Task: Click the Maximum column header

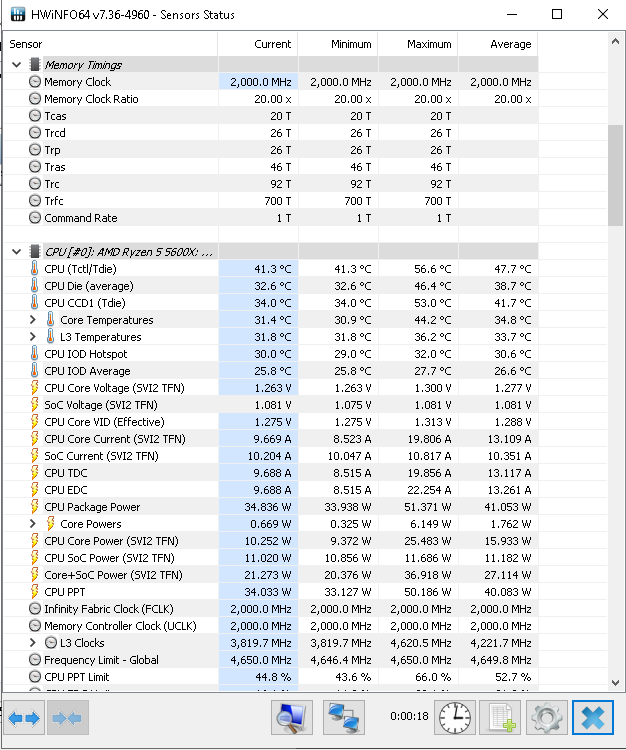Action: pos(429,44)
